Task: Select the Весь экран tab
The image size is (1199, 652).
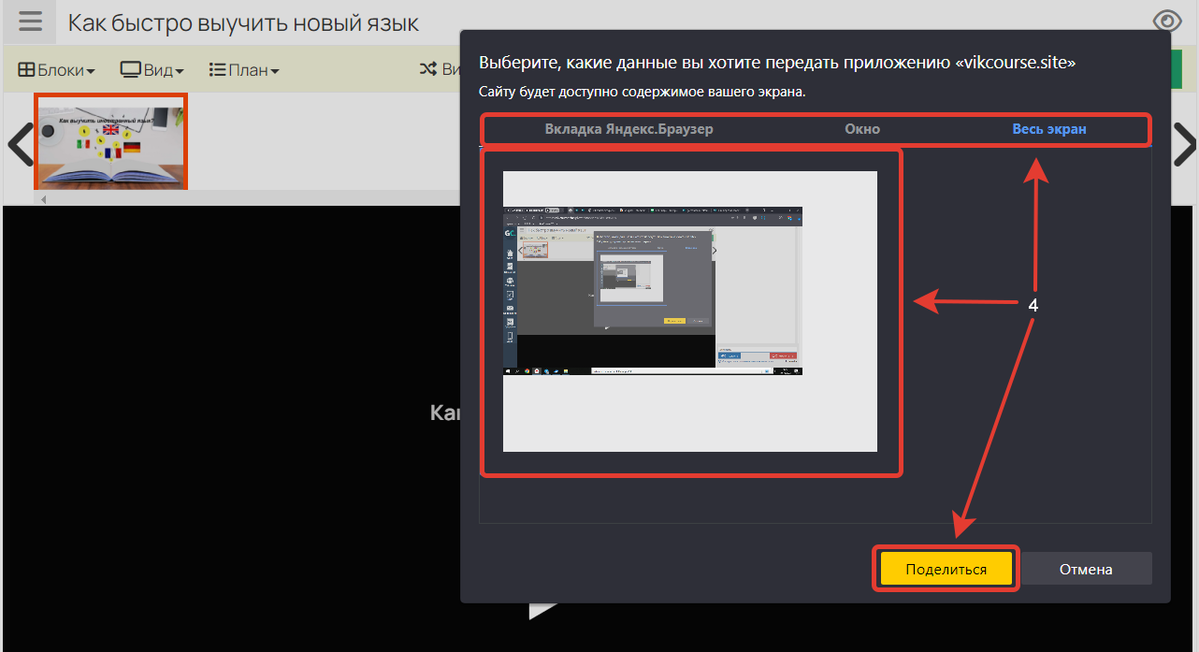Action: pyautogui.click(x=1048, y=129)
